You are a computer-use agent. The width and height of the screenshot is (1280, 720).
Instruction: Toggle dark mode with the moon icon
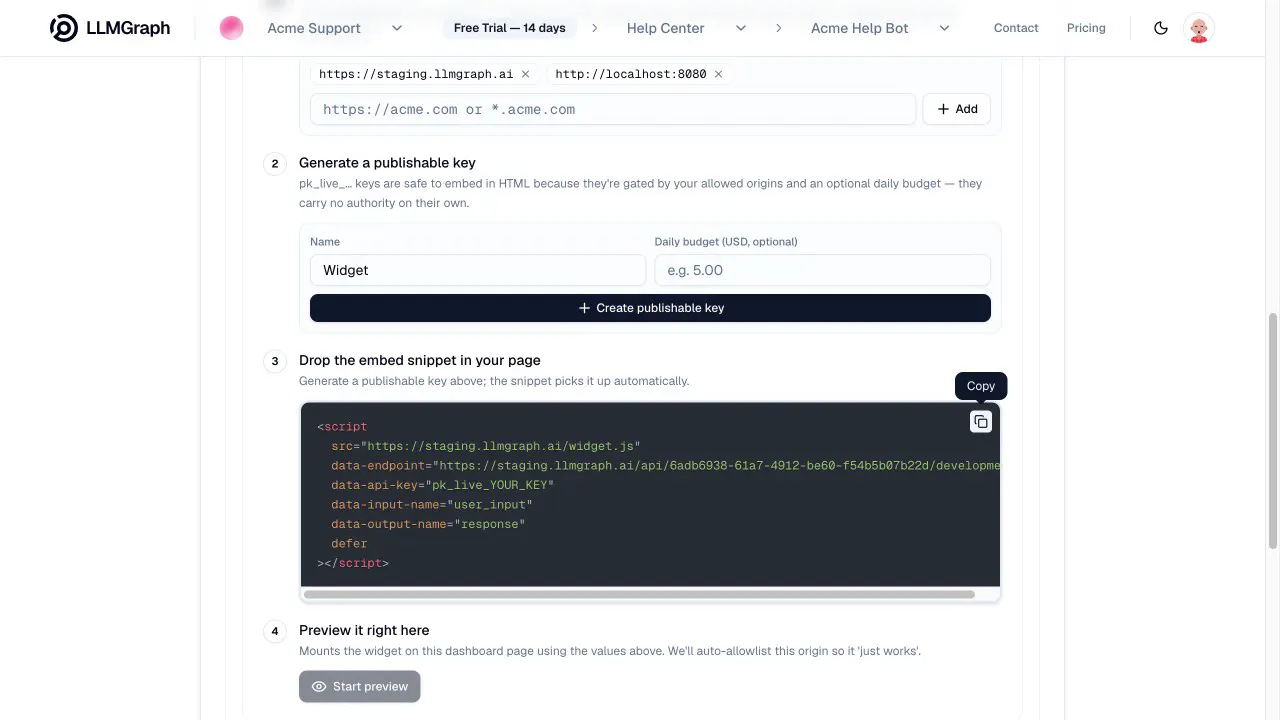(x=1161, y=28)
